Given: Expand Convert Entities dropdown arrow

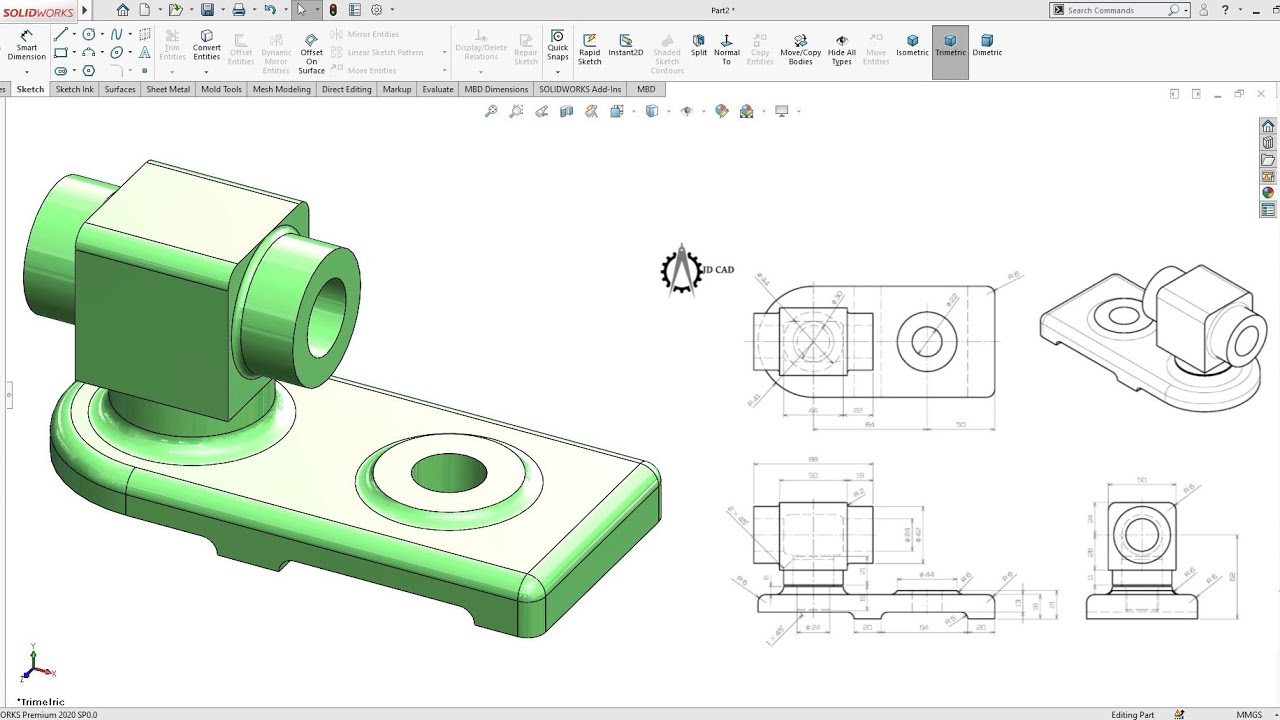Looking at the screenshot, I should (207, 72).
